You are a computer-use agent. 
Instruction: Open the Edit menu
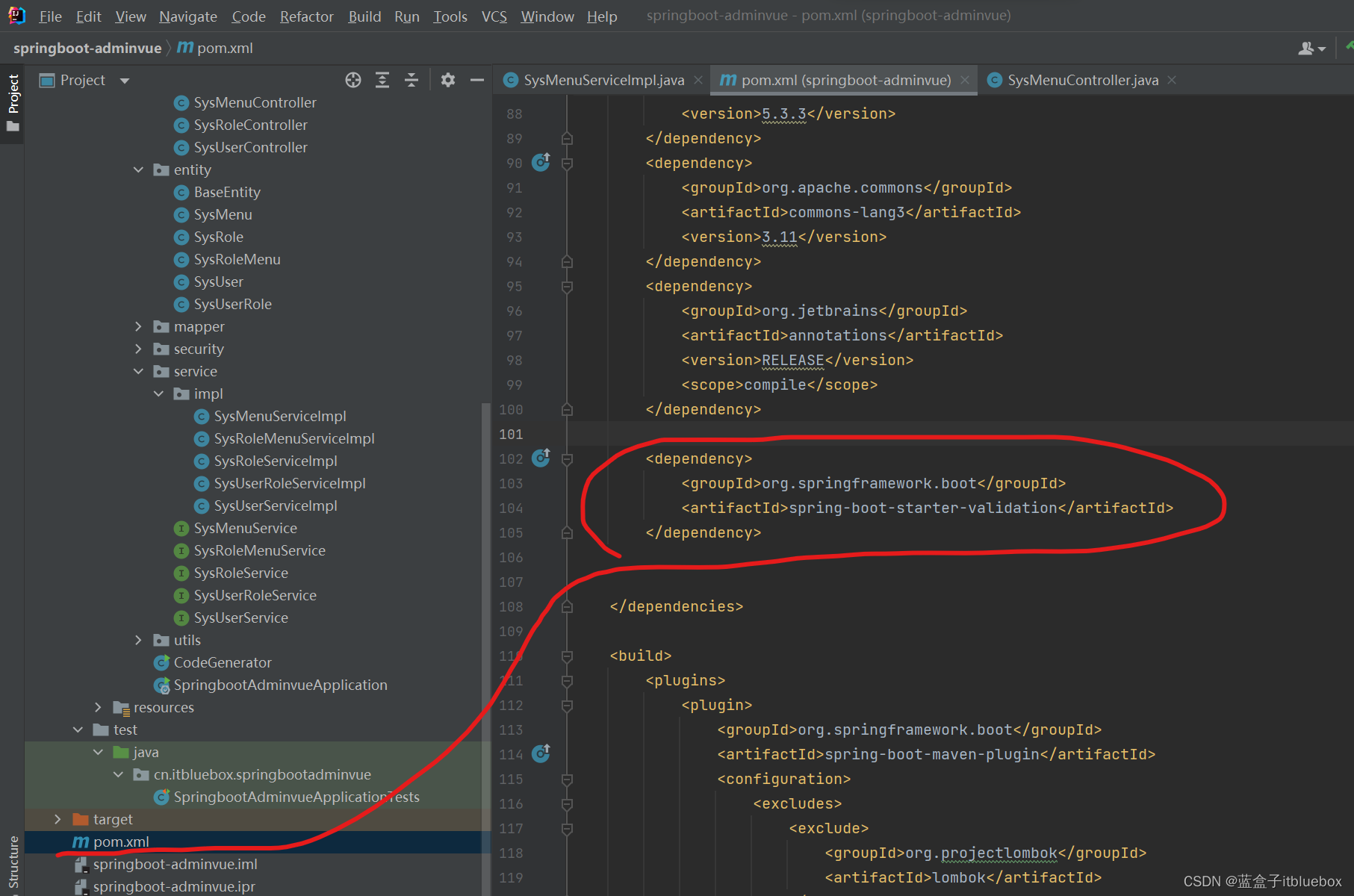(88, 16)
